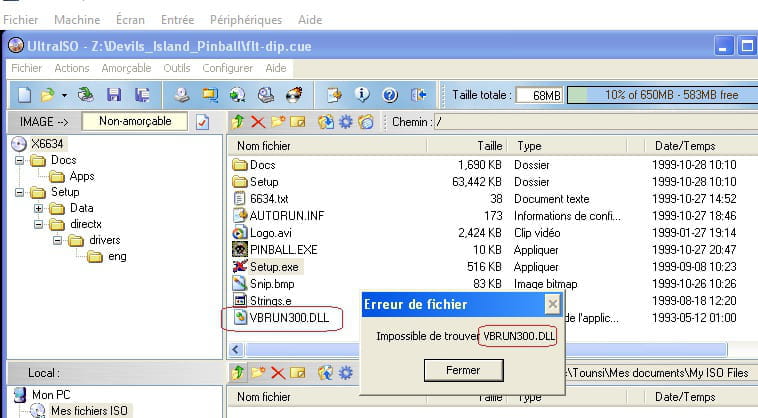The image size is (758, 418).
Task: Open VirtualBox Périphériques menu
Action: (246, 20)
